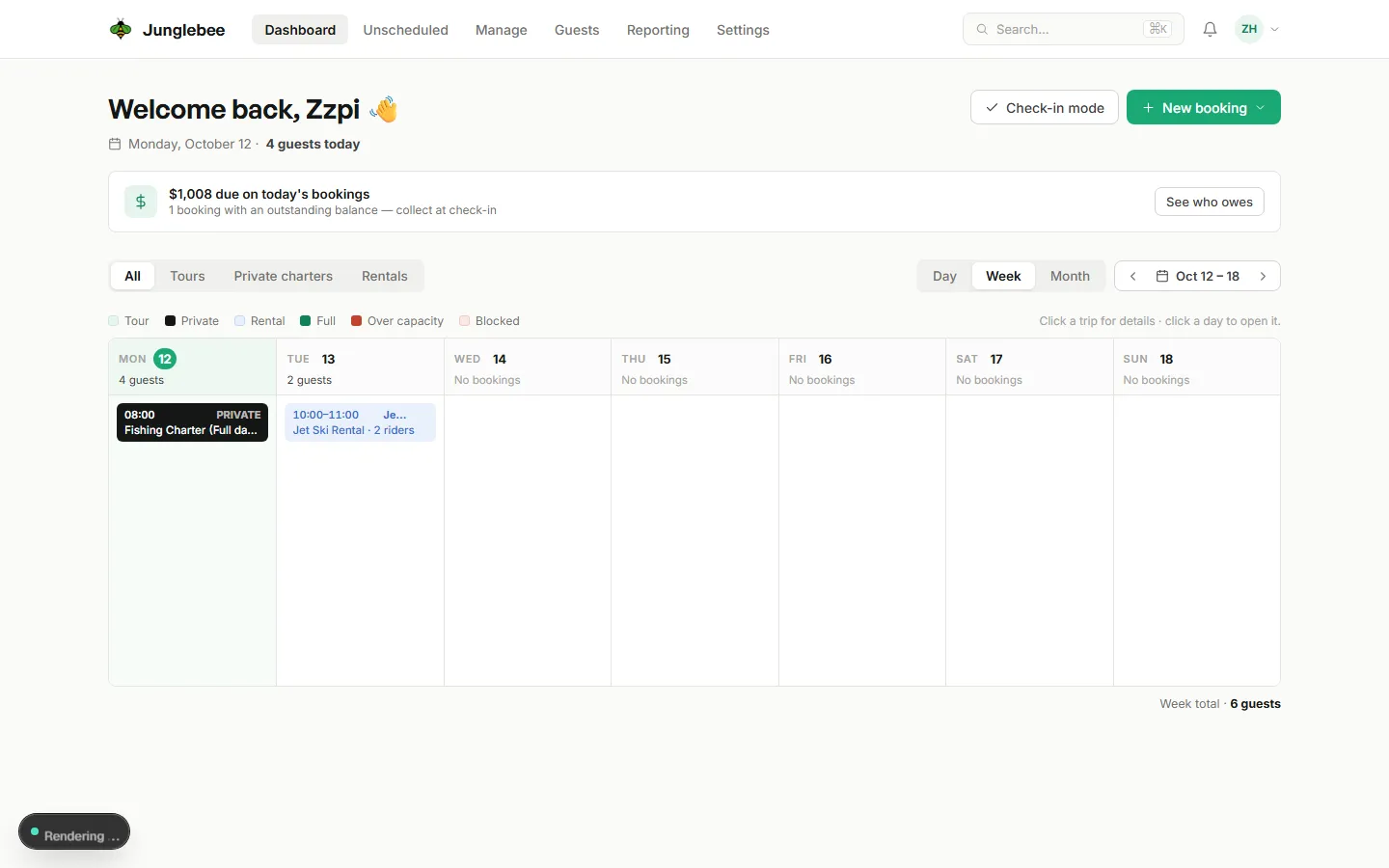
Task: Switch to Day view
Action: click(x=944, y=276)
